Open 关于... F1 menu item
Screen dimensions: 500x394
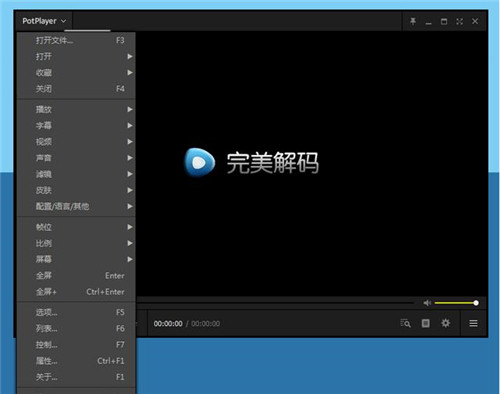tap(76, 377)
